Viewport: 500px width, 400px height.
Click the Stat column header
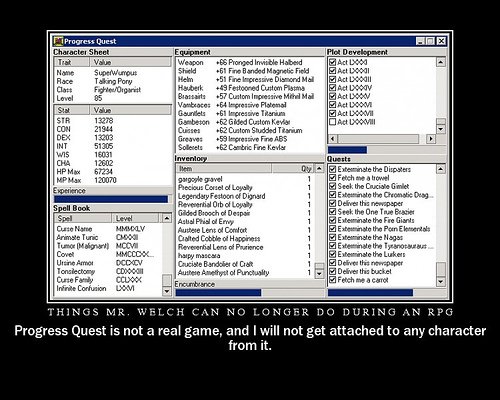72,110
